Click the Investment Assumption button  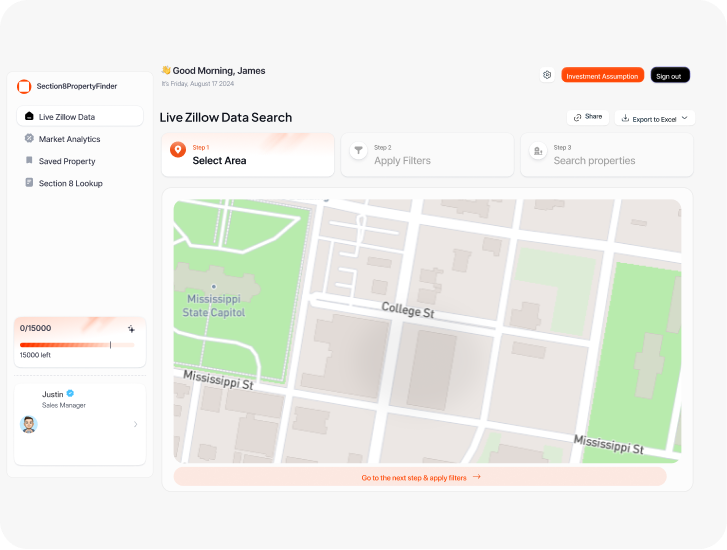coord(602,76)
